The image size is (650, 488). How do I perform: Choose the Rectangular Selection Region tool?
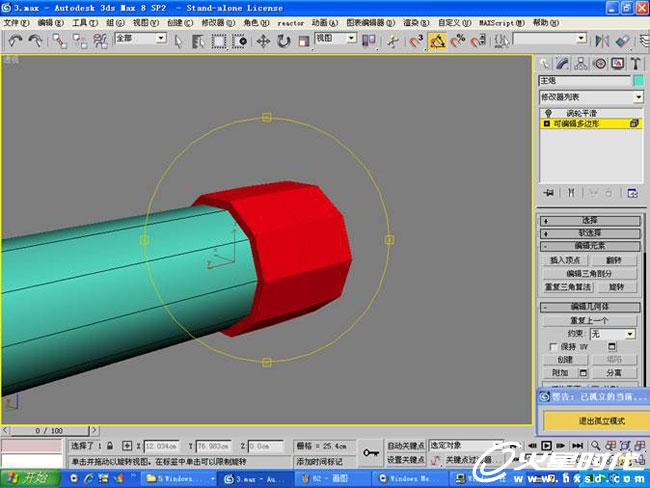click(x=219, y=41)
